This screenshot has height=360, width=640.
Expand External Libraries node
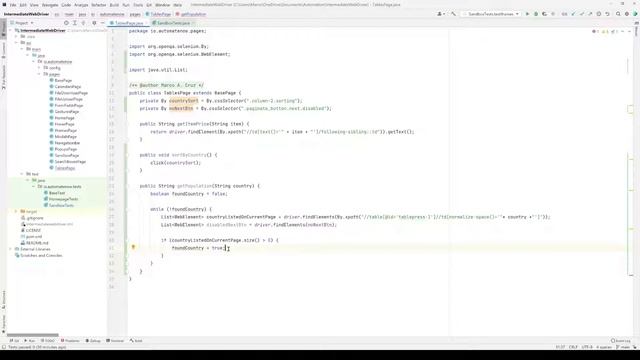[11, 249]
